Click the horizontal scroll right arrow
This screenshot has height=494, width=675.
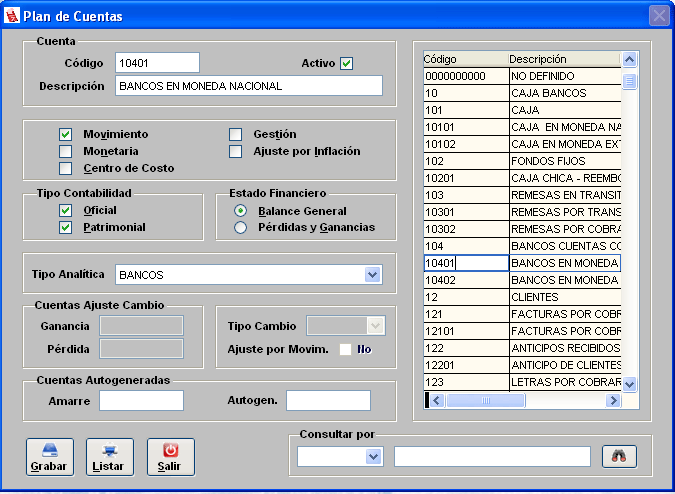tap(613, 401)
